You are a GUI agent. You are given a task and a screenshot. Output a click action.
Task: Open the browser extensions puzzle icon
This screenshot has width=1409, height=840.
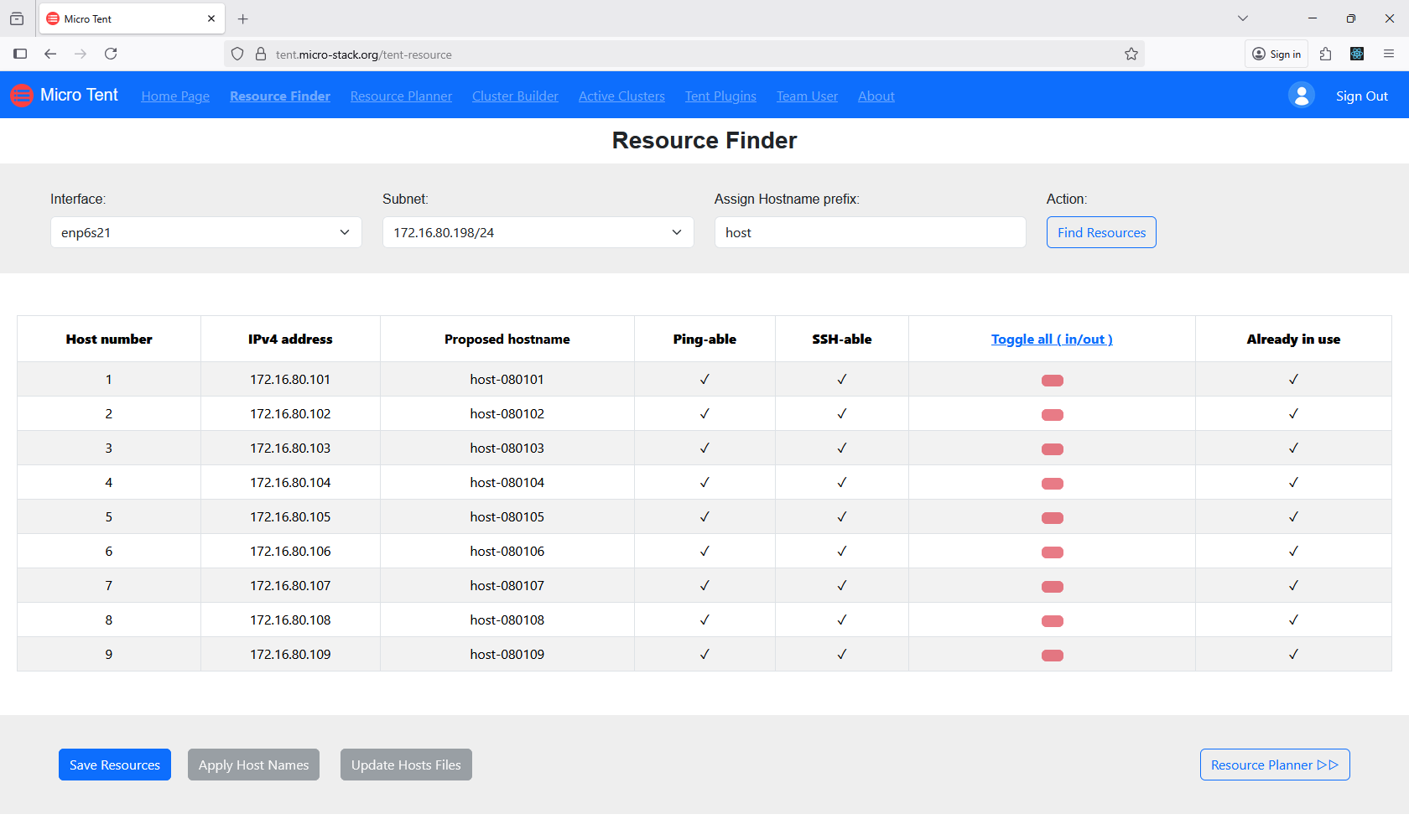pos(1326,53)
